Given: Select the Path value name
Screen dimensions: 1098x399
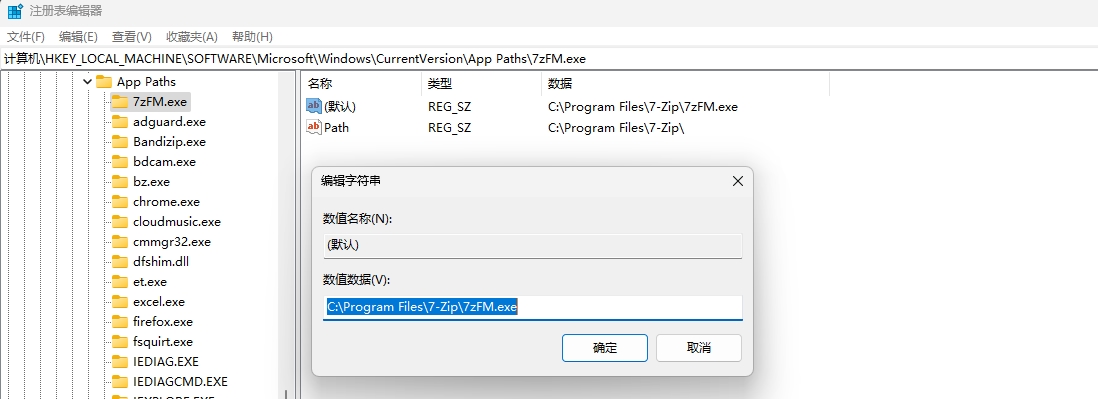Looking at the screenshot, I should [x=336, y=128].
